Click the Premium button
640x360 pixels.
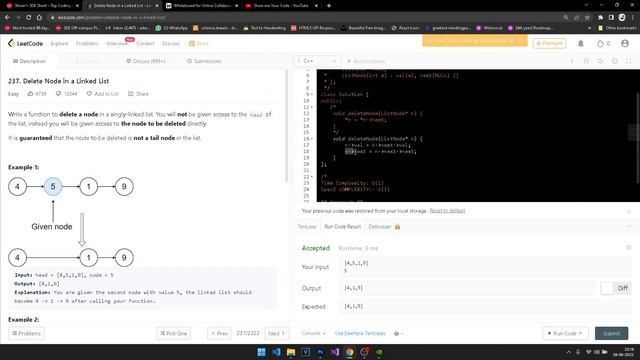549,43
